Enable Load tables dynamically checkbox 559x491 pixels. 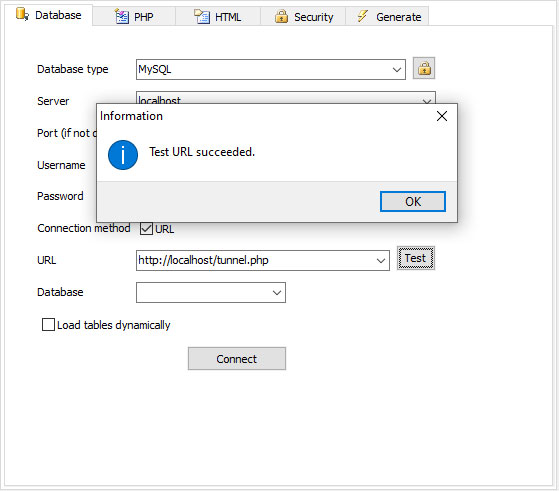click(48, 325)
